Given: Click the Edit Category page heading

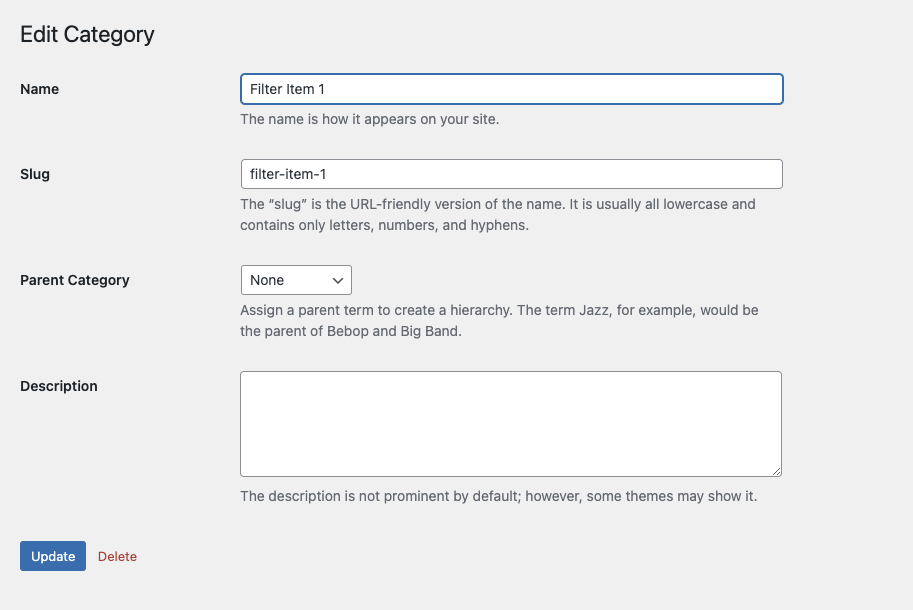Looking at the screenshot, I should click(x=87, y=34).
